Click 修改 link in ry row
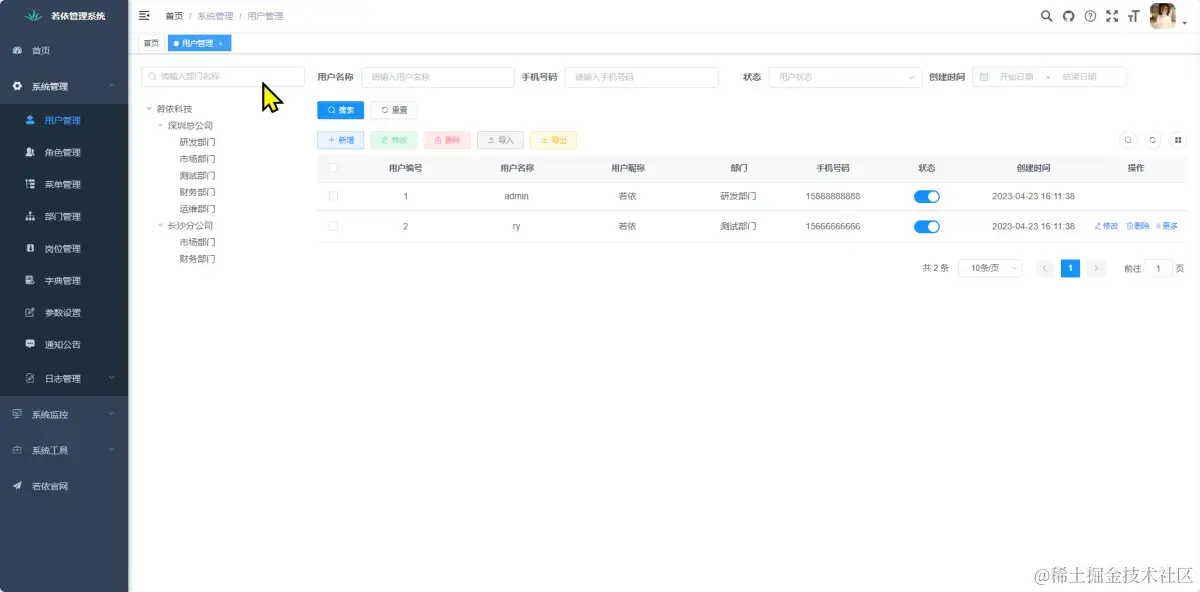The image size is (1200, 592). 1106,227
